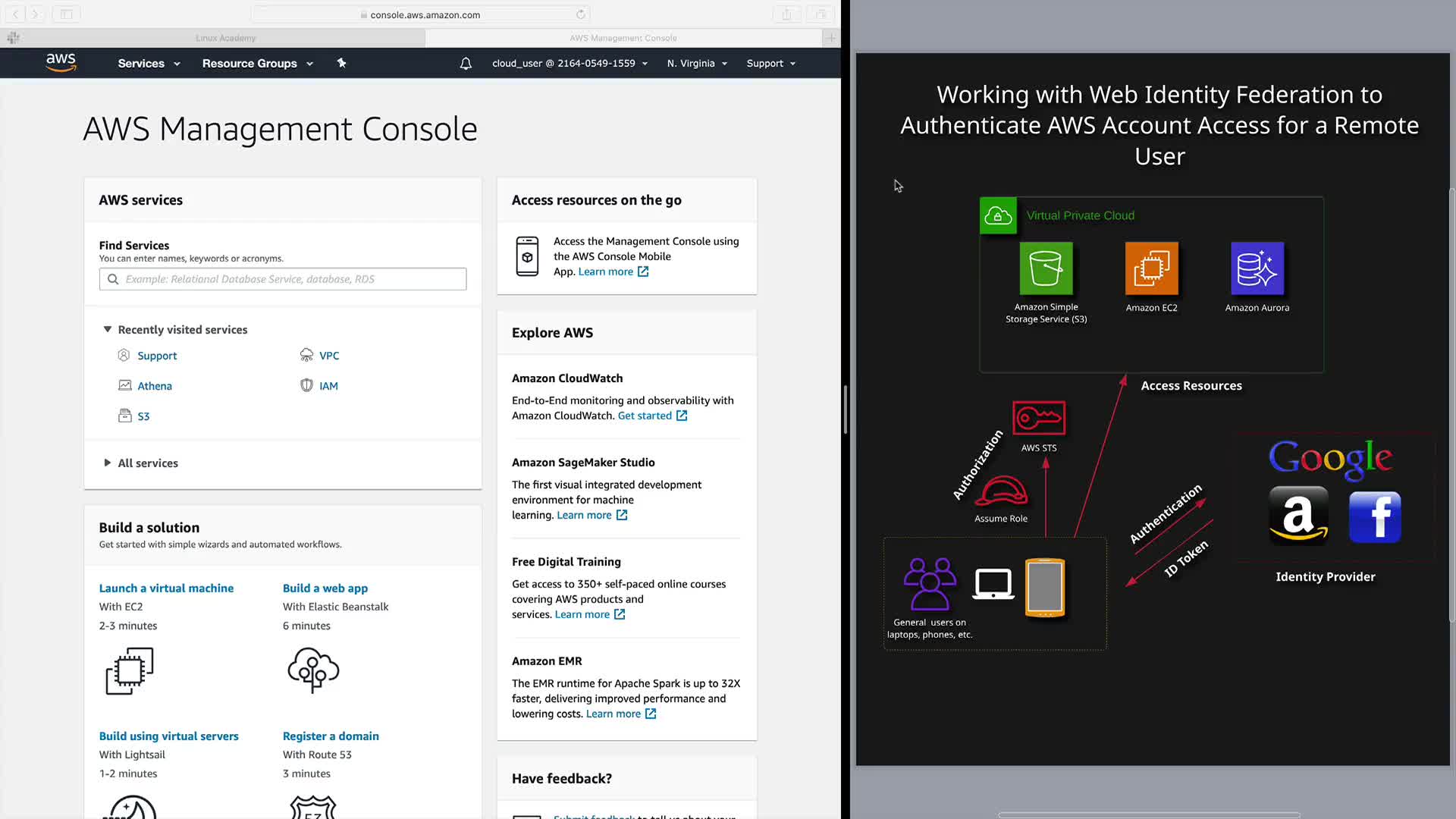Click the Safari sidebar toggle icon
The height and width of the screenshot is (819, 1456).
pos(66,14)
